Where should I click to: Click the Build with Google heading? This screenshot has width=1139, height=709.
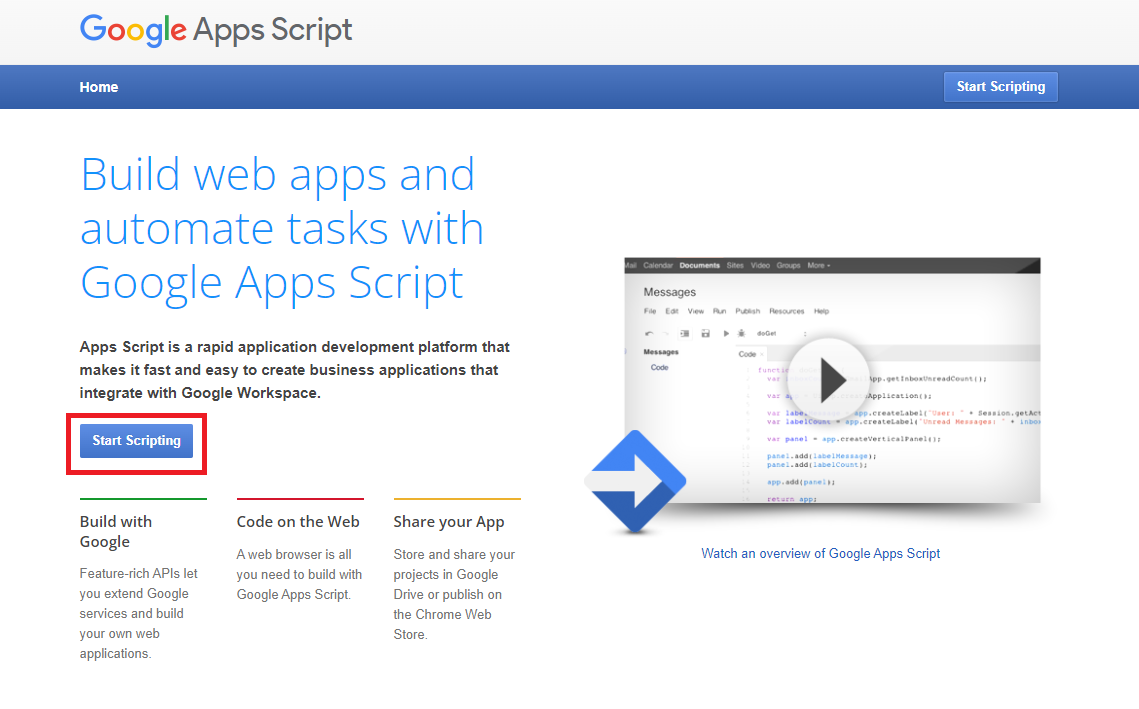click(116, 532)
